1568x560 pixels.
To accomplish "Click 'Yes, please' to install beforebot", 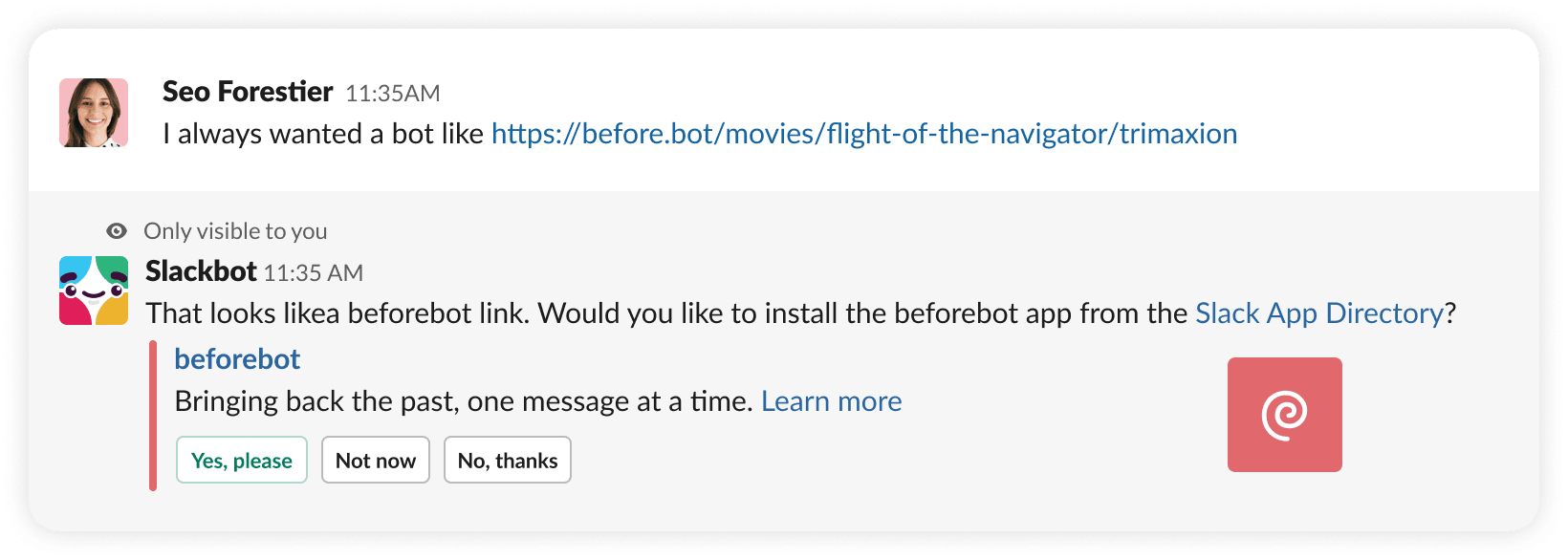I will tap(241, 460).
